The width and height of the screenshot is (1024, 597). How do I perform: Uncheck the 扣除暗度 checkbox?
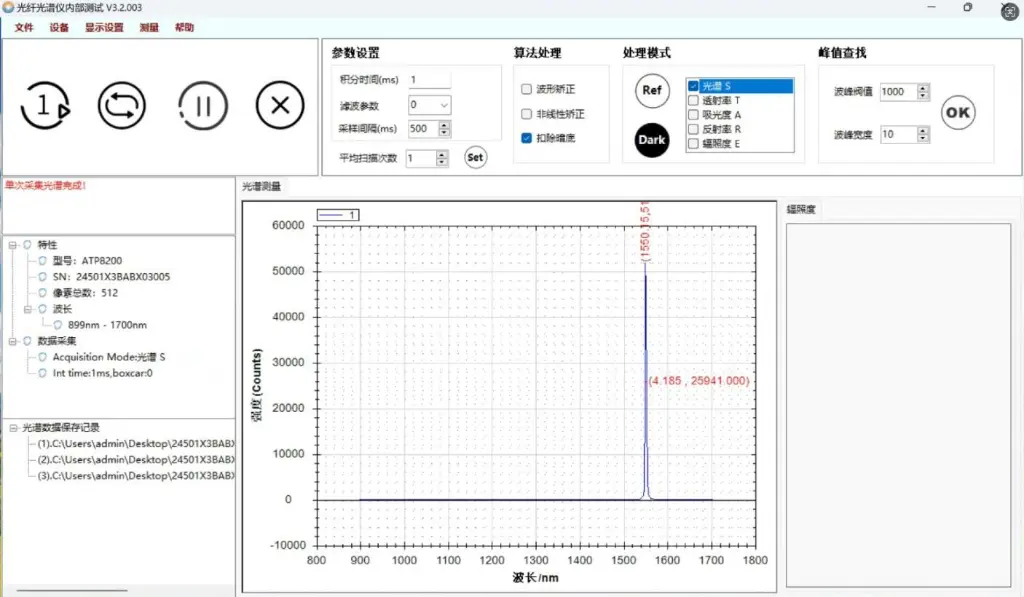click(526, 138)
